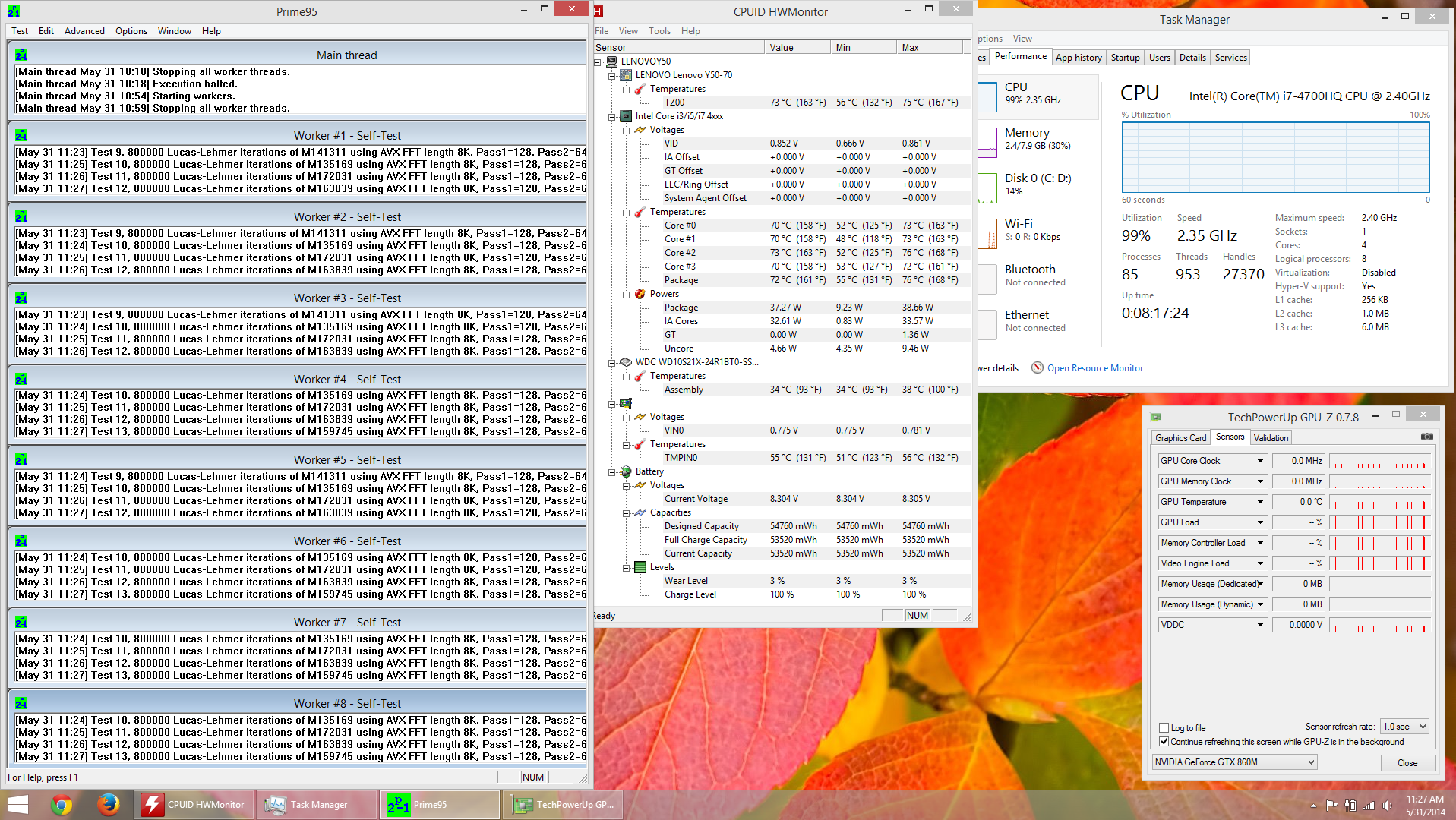The width and height of the screenshot is (1456, 820).
Task: Click the CPU utilization graph
Action: 1275,157
